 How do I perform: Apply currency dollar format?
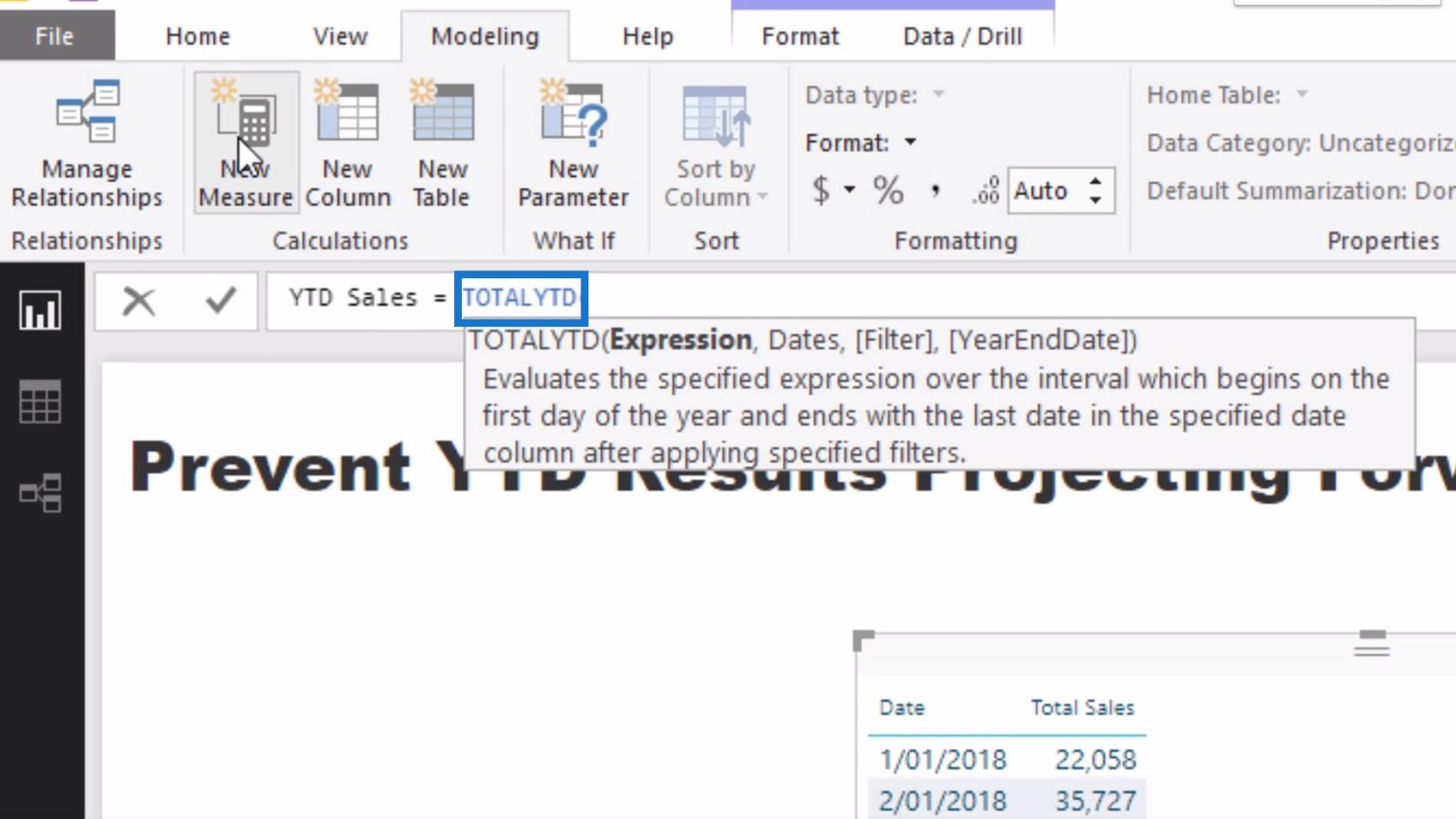[x=821, y=190]
